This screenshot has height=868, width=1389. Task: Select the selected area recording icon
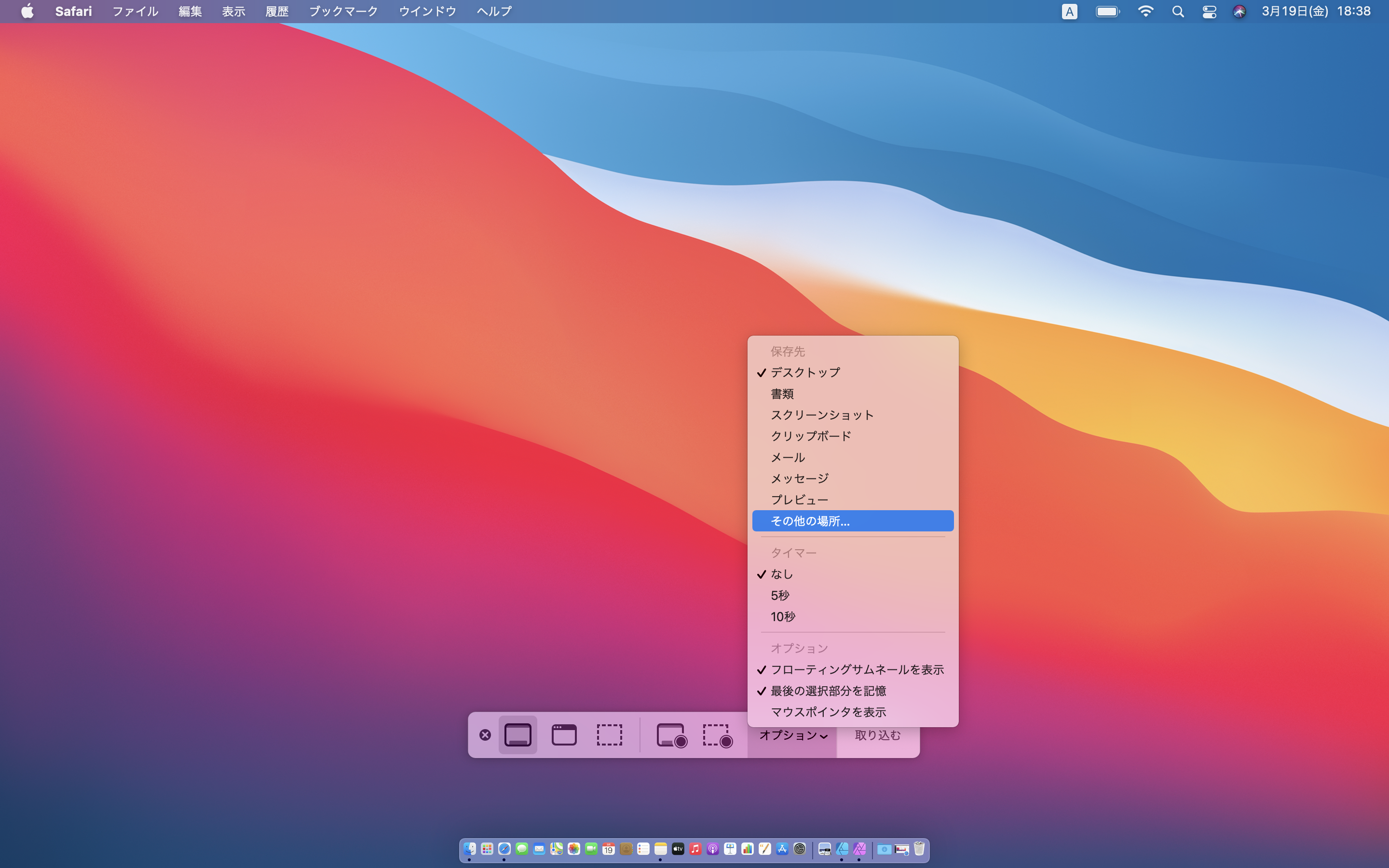click(x=717, y=735)
